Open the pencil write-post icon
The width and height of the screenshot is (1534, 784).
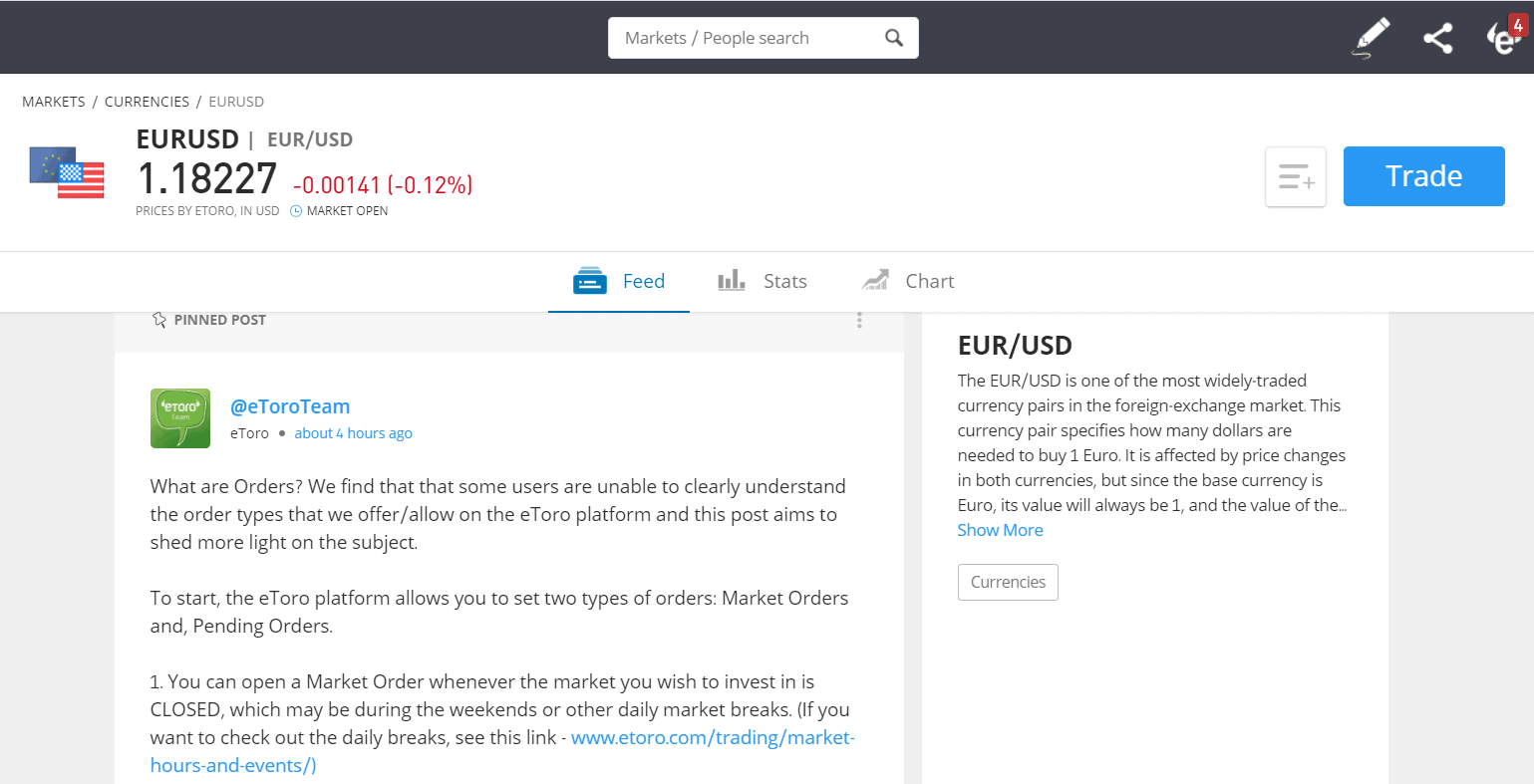[1371, 39]
